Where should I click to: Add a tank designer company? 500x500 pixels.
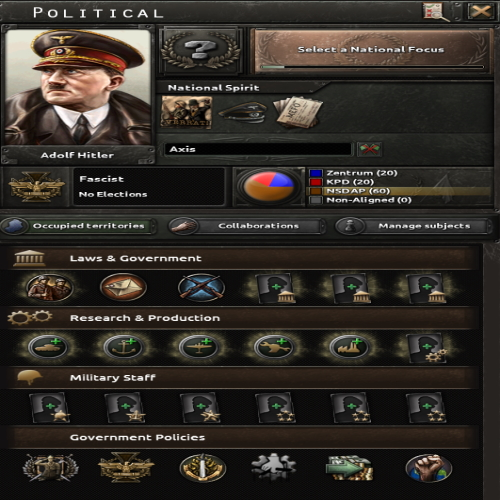pos(48,347)
